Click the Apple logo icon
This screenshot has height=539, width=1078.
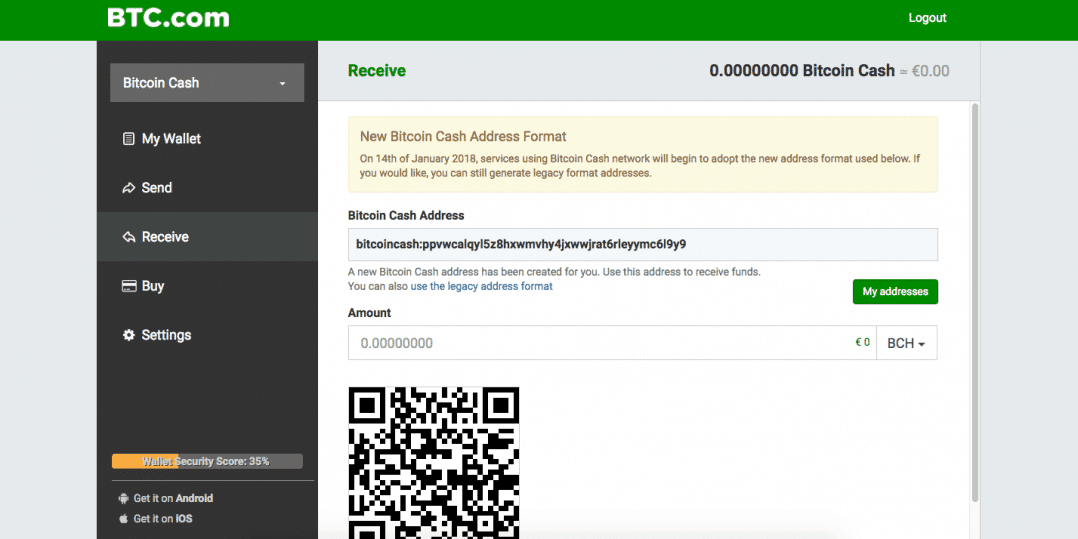pos(124,518)
